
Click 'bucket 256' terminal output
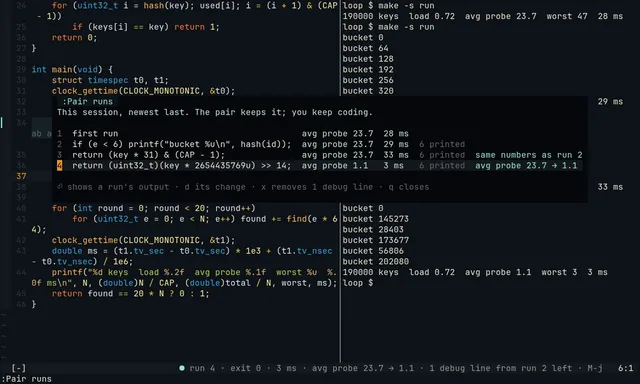pos(368,80)
